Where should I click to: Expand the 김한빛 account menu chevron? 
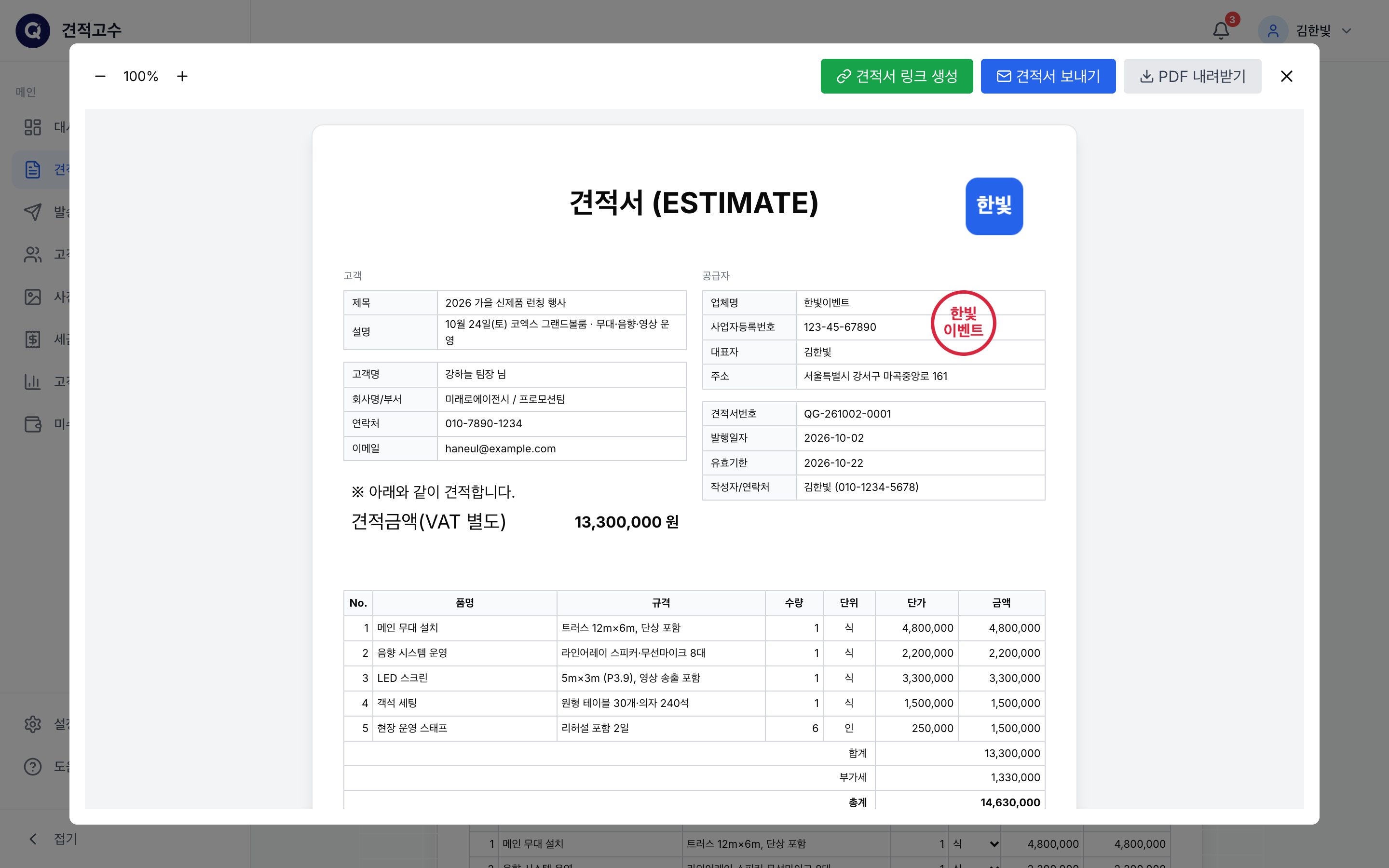pos(1346,31)
